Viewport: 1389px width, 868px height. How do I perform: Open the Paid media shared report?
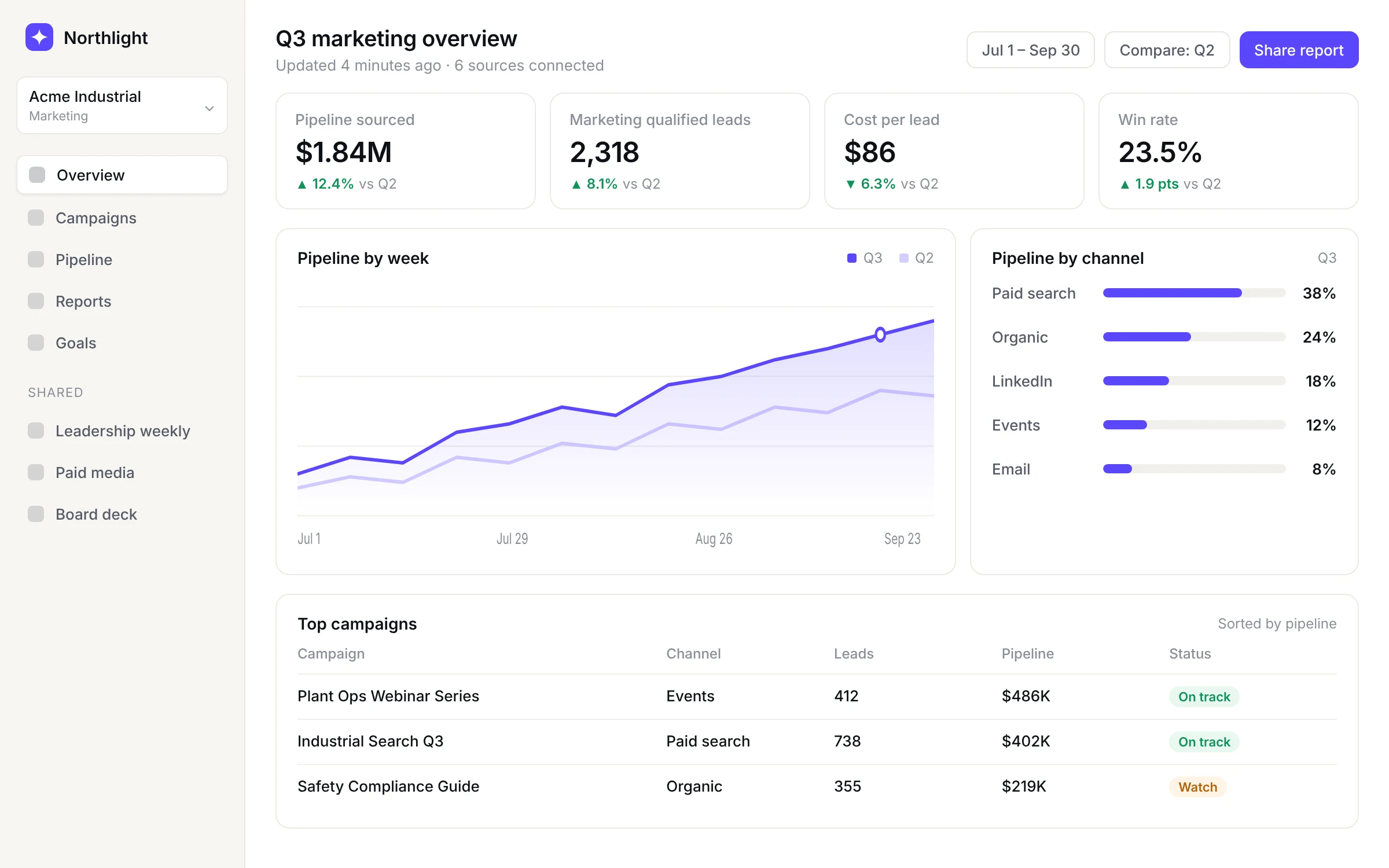click(x=122, y=472)
